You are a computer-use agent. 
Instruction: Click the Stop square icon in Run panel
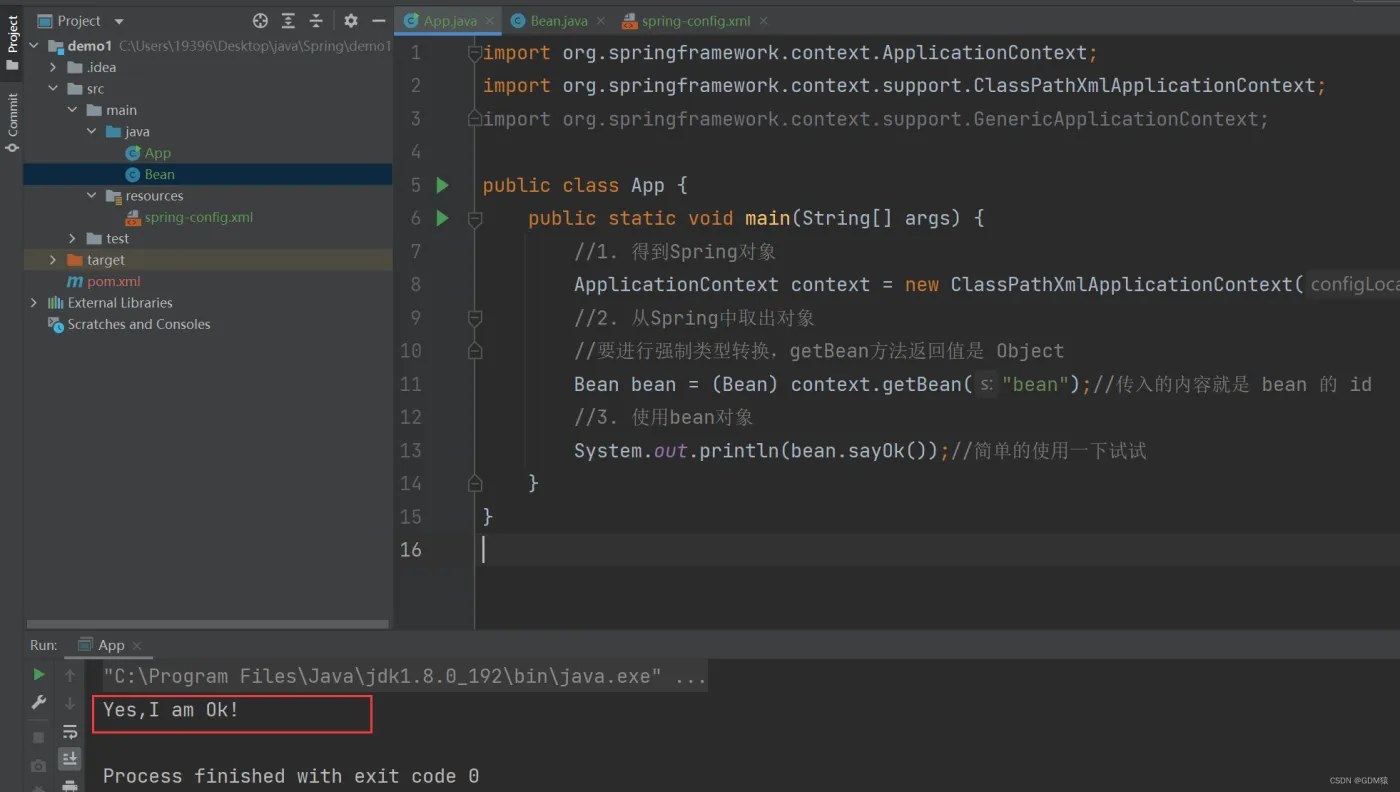38,737
